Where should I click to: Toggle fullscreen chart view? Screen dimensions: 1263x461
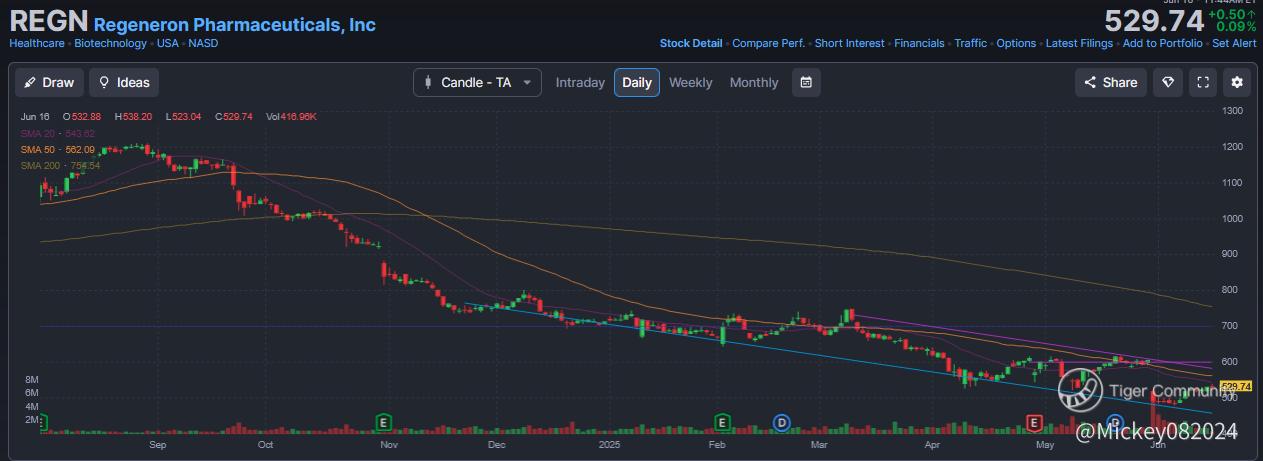(1203, 82)
